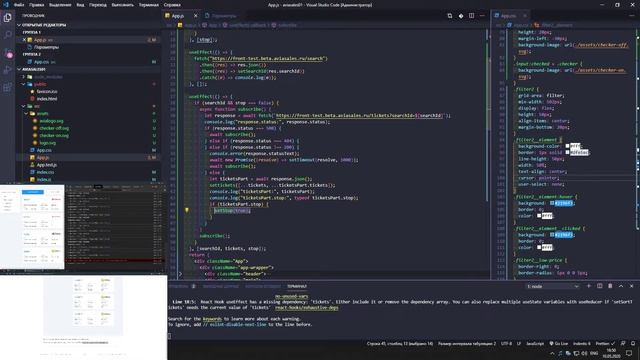Open notifications bell in status bar
Image resolution: width=640 pixels, height=360 pixels.
[x=633, y=344]
